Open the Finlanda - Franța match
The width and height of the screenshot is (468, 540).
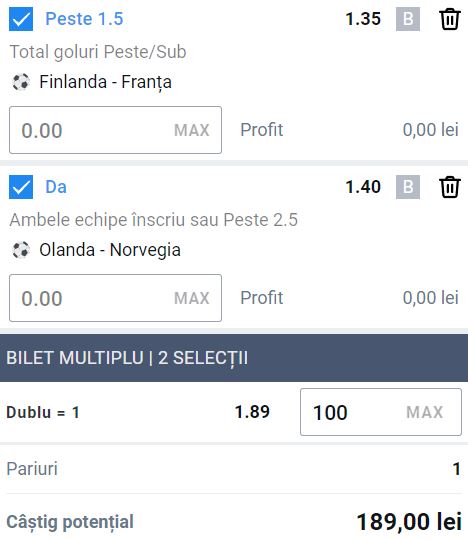pyautogui.click(x=105, y=82)
